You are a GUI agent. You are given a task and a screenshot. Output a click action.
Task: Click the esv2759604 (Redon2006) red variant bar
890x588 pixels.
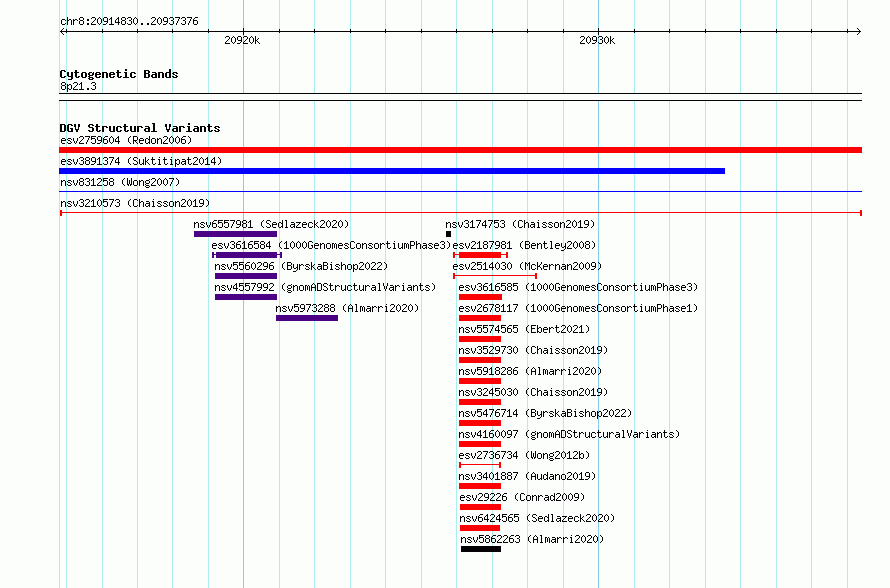coord(460,150)
